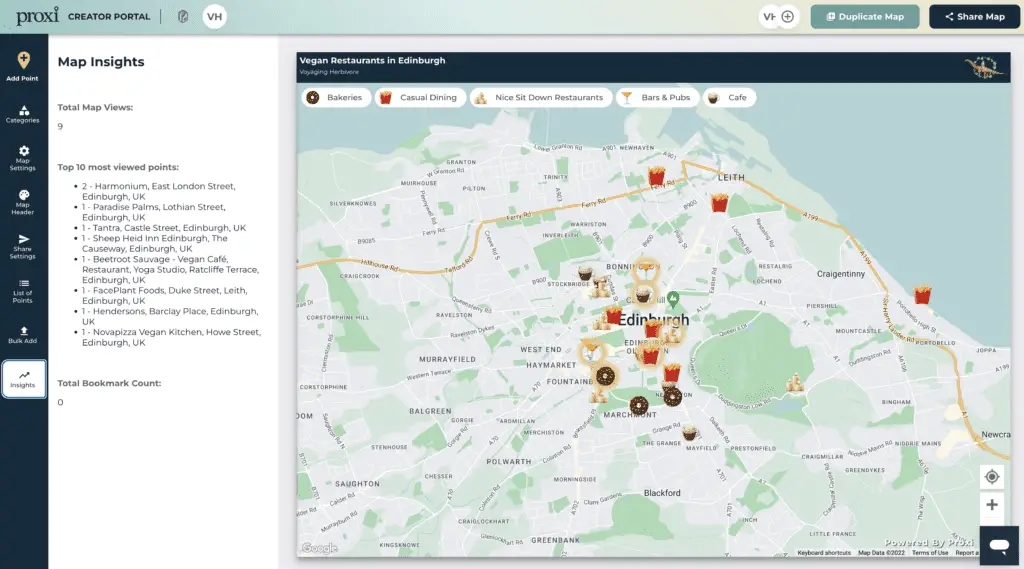The height and width of the screenshot is (569, 1024).
Task: Open Keyboard shortcuts link on map
Action: (824, 553)
